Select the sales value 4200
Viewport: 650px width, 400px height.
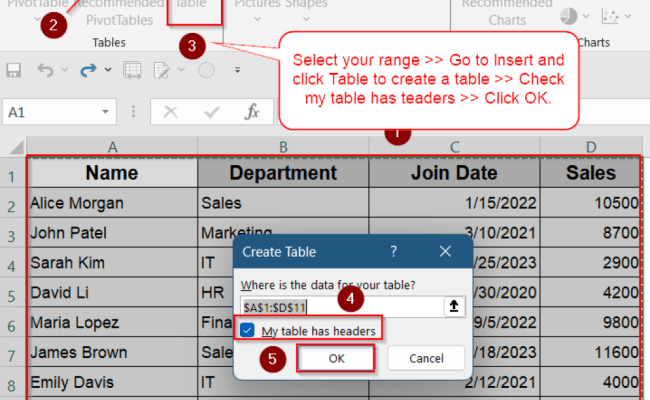590,292
